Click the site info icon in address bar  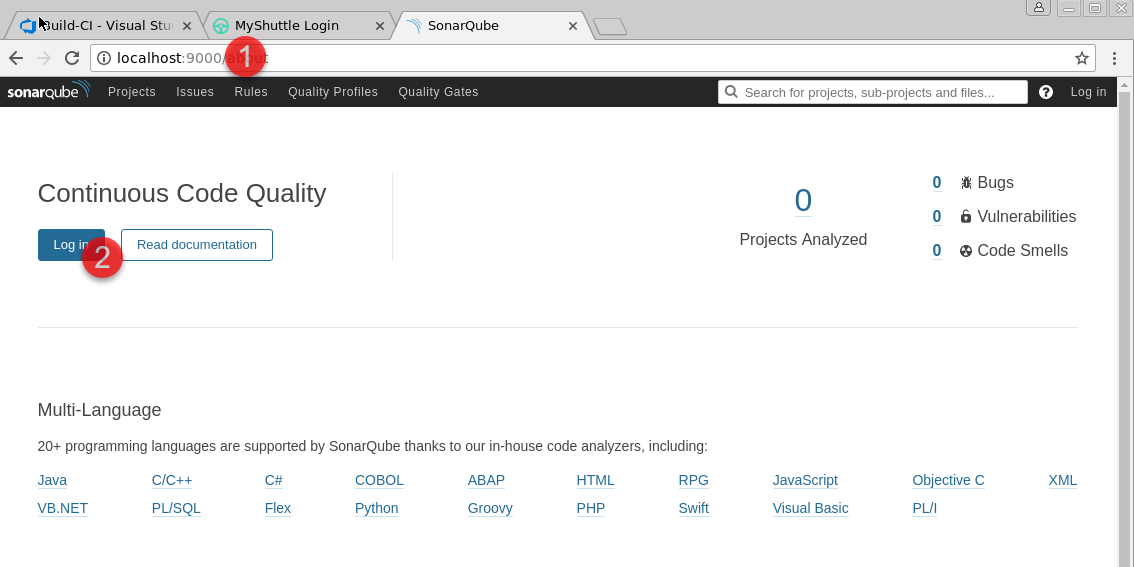[104, 58]
